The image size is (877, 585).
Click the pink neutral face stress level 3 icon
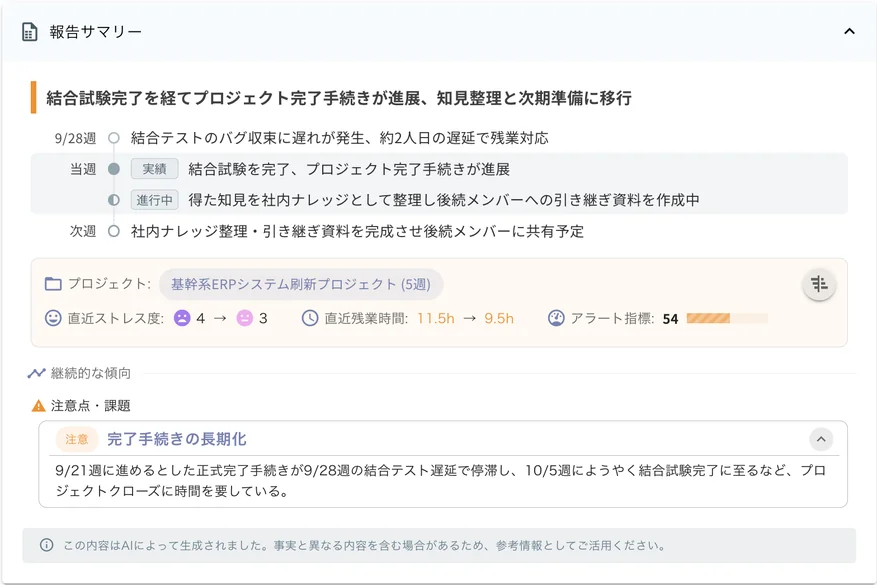click(x=244, y=318)
